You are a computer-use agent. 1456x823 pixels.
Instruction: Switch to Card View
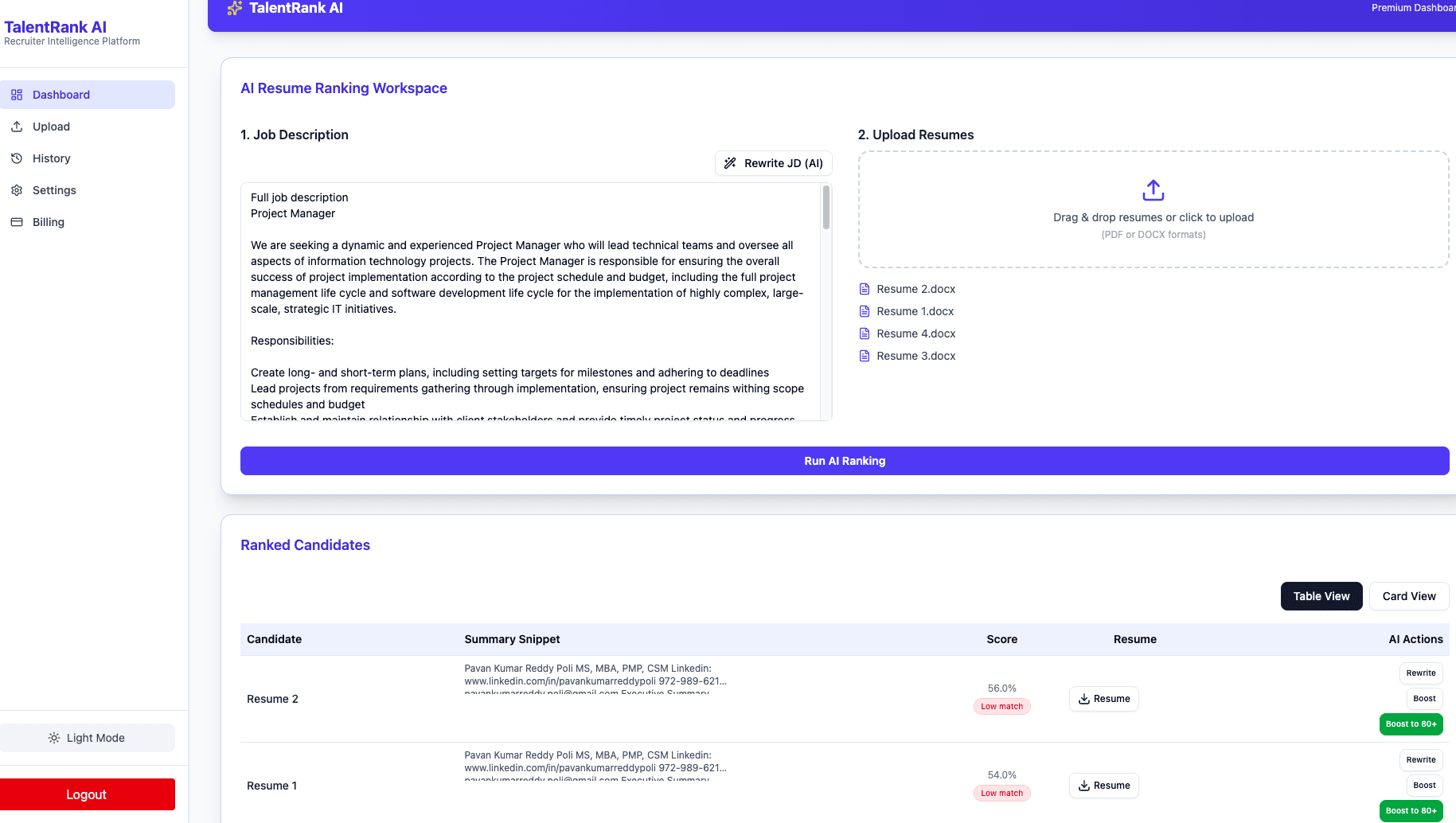tap(1408, 595)
